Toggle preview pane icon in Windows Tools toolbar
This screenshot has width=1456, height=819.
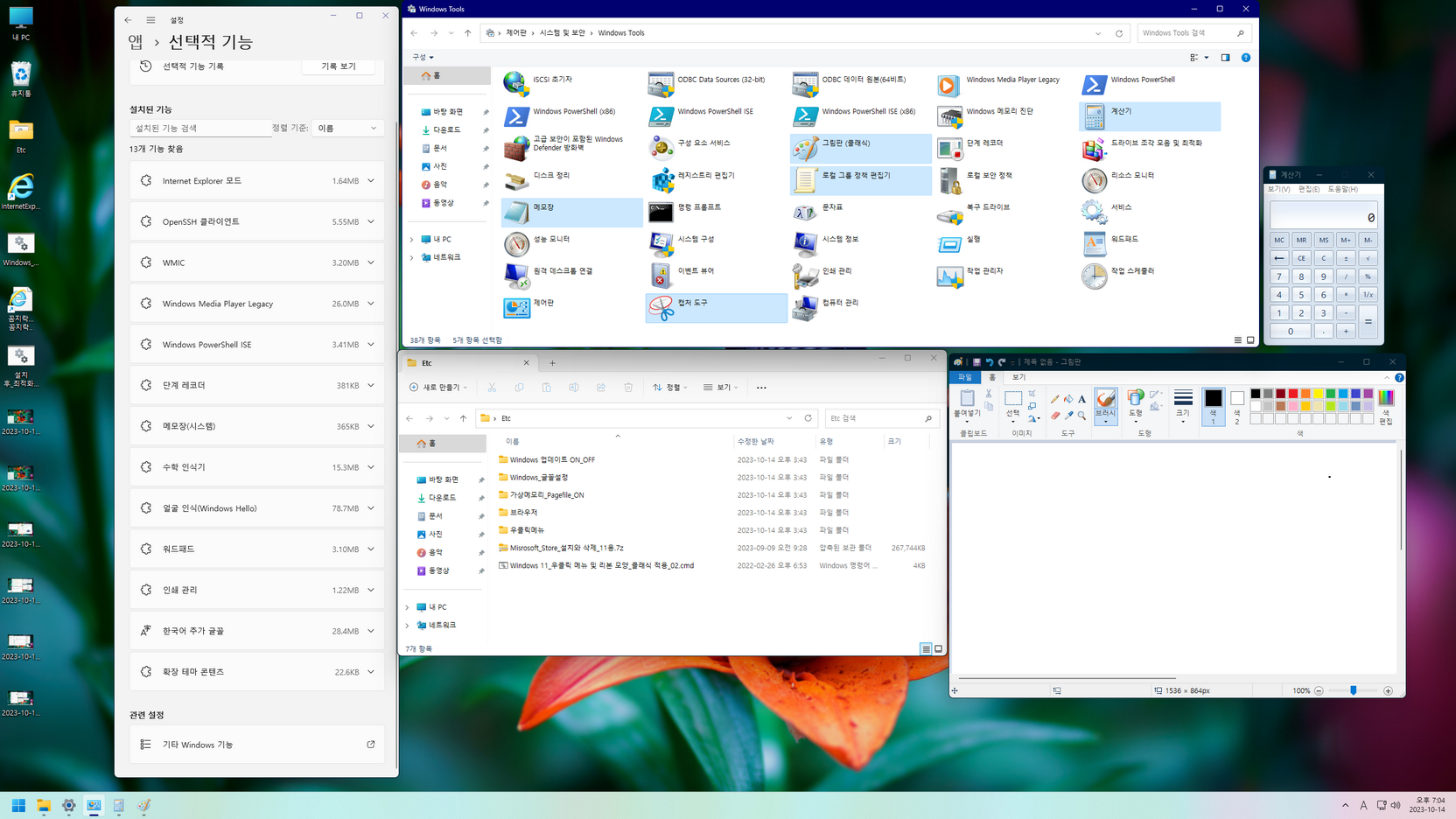tap(1225, 58)
